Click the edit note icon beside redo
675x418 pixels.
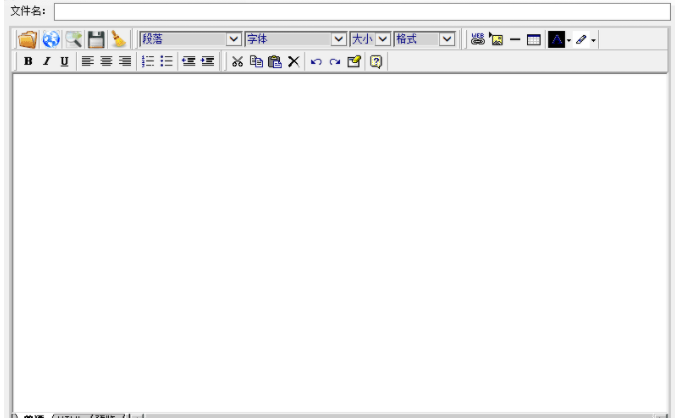tap(353, 62)
